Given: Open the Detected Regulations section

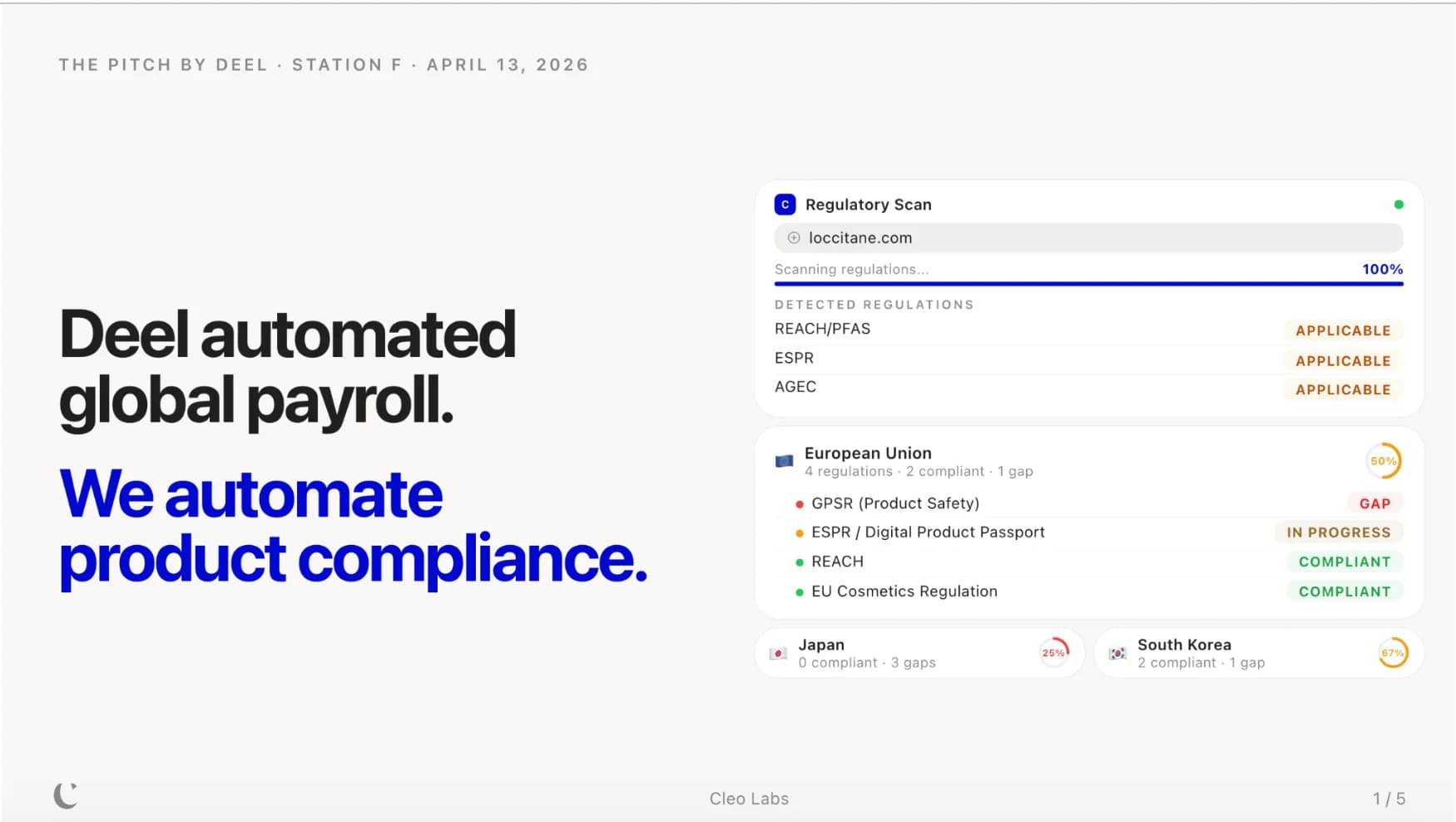Looking at the screenshot, I should [874, 305].
